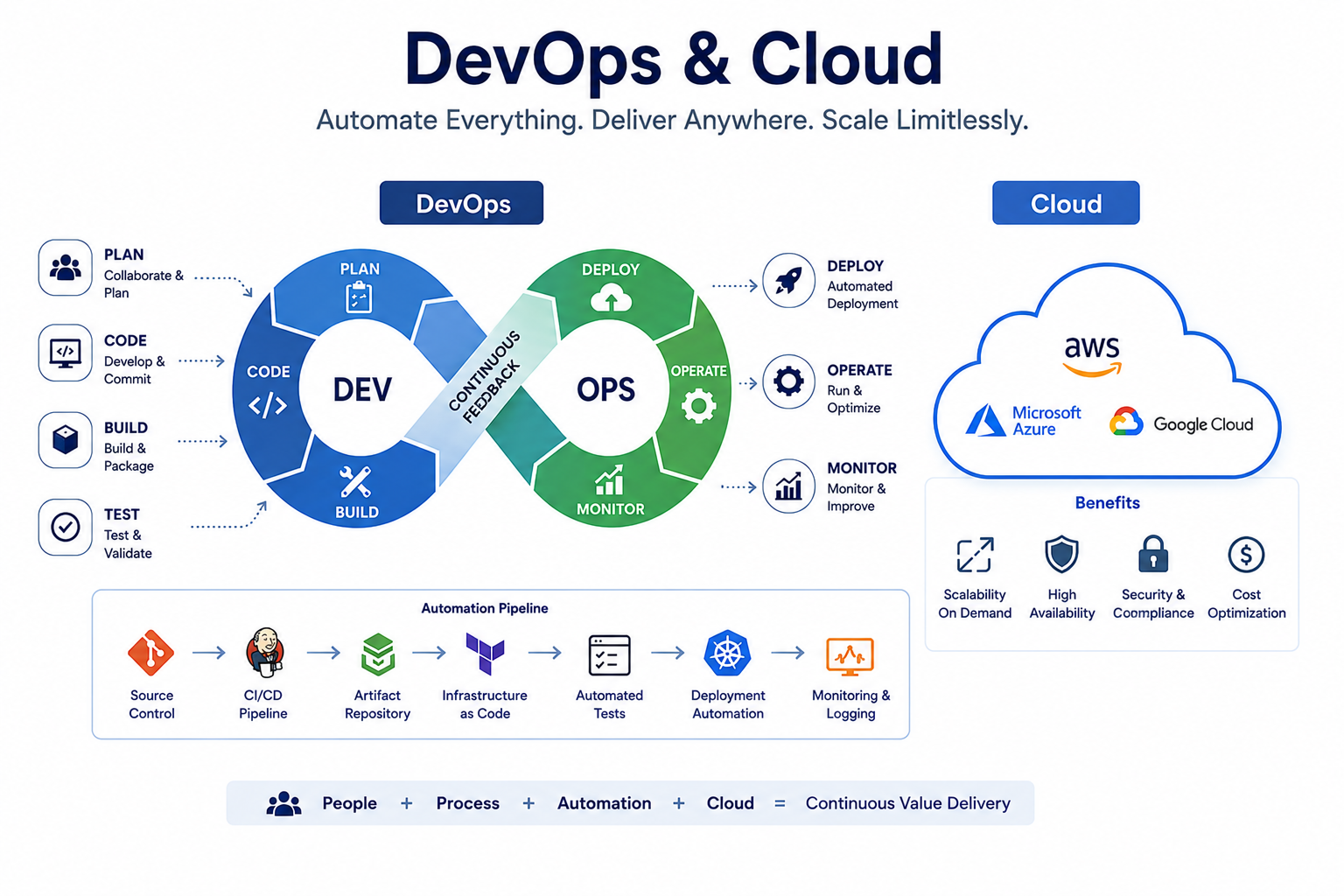Click the white gear in OPERATE segment

pos(698,406)
